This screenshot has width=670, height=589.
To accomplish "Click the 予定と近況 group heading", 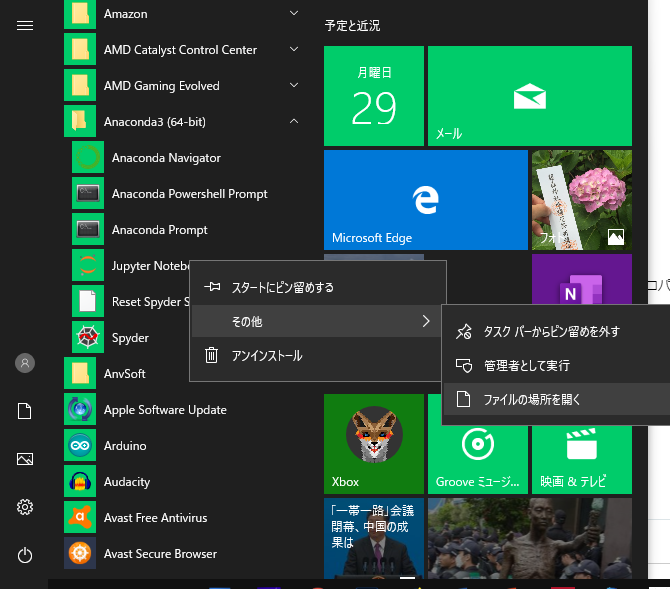I will 352,26.
